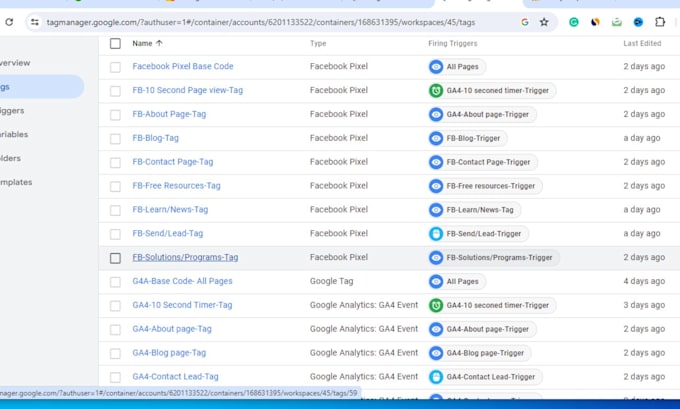The image size is (680, 409).
Task: Select the FB-Free Resources-Tag checkbox
Action: [x=115, y=187]
